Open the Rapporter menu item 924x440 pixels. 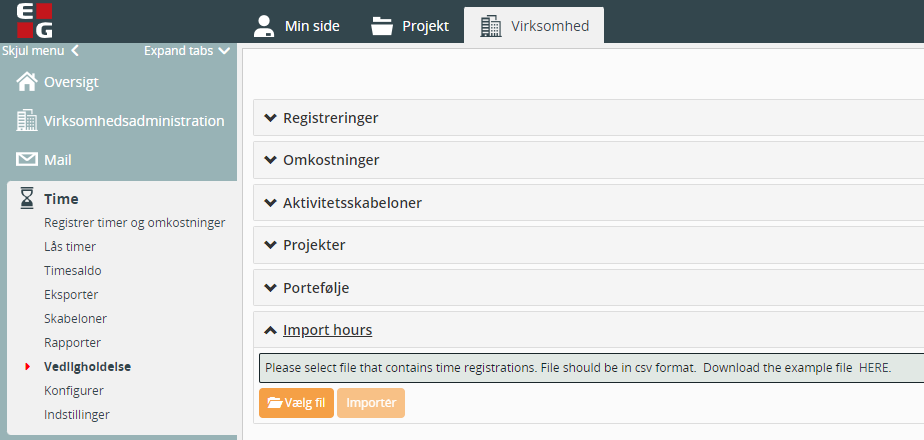click(71, 342)
